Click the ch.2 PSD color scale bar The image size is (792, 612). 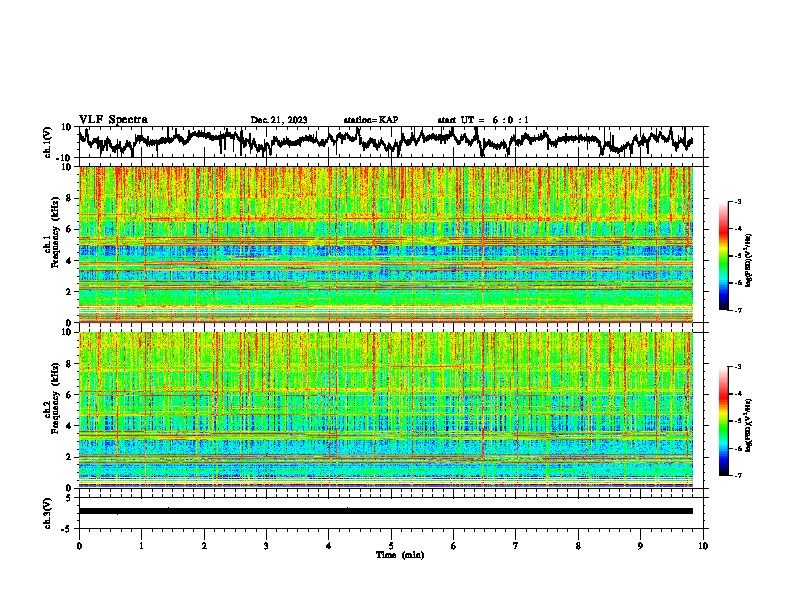pos(724,421)
